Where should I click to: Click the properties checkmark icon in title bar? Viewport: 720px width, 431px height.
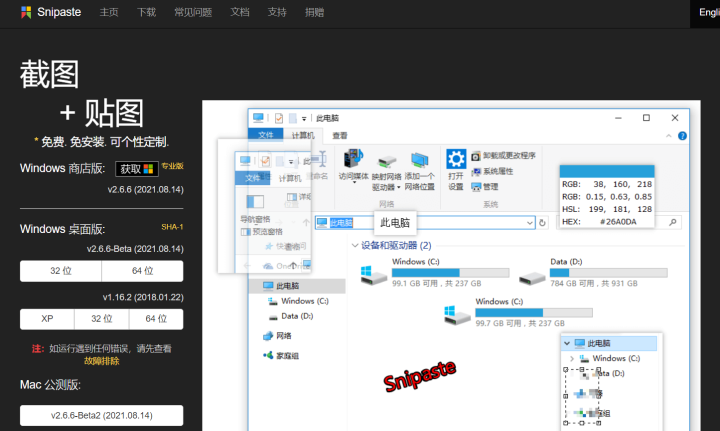point(279,118)
